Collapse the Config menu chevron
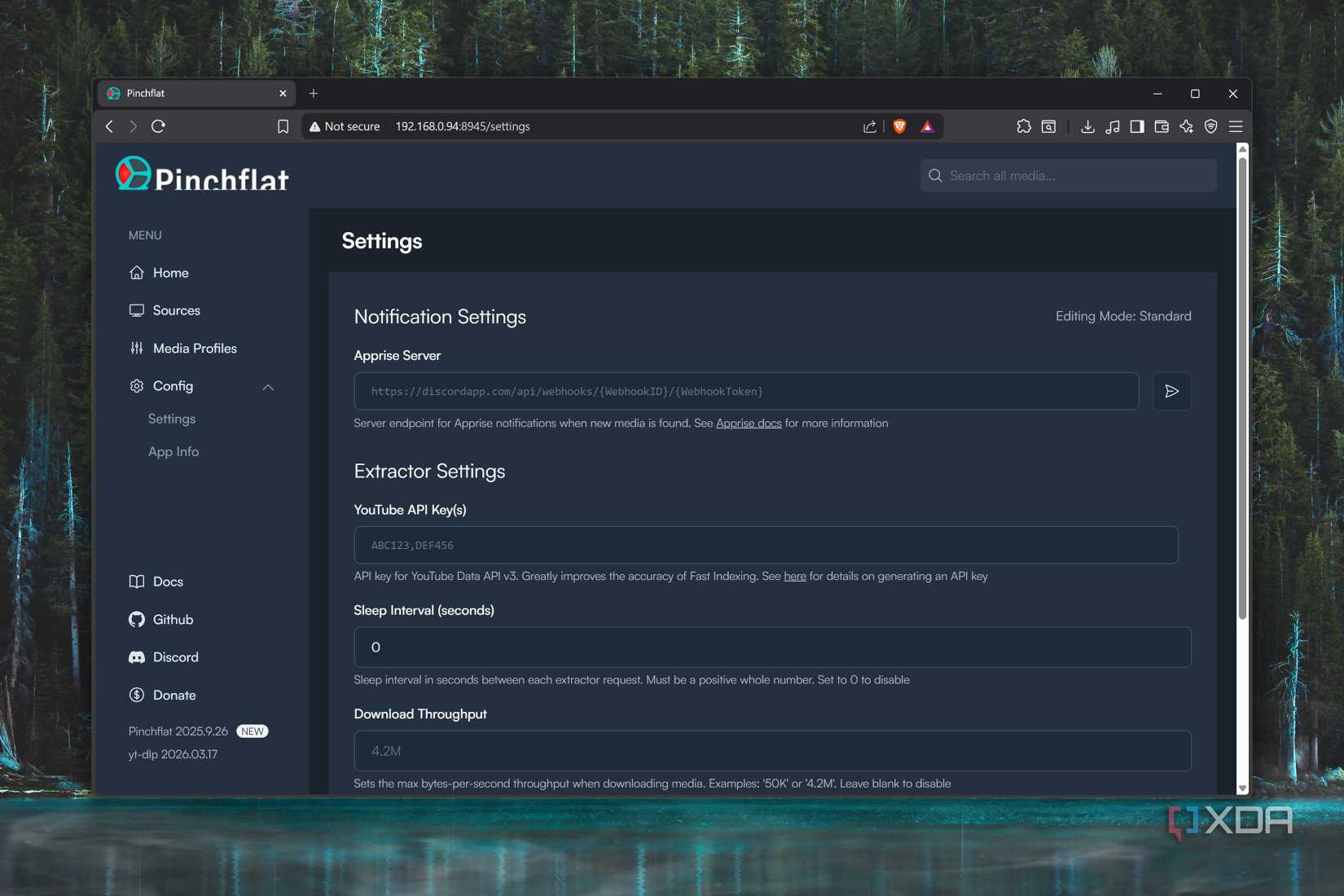The width and height of the screenshot is (1344, 896). click(268, 387)
